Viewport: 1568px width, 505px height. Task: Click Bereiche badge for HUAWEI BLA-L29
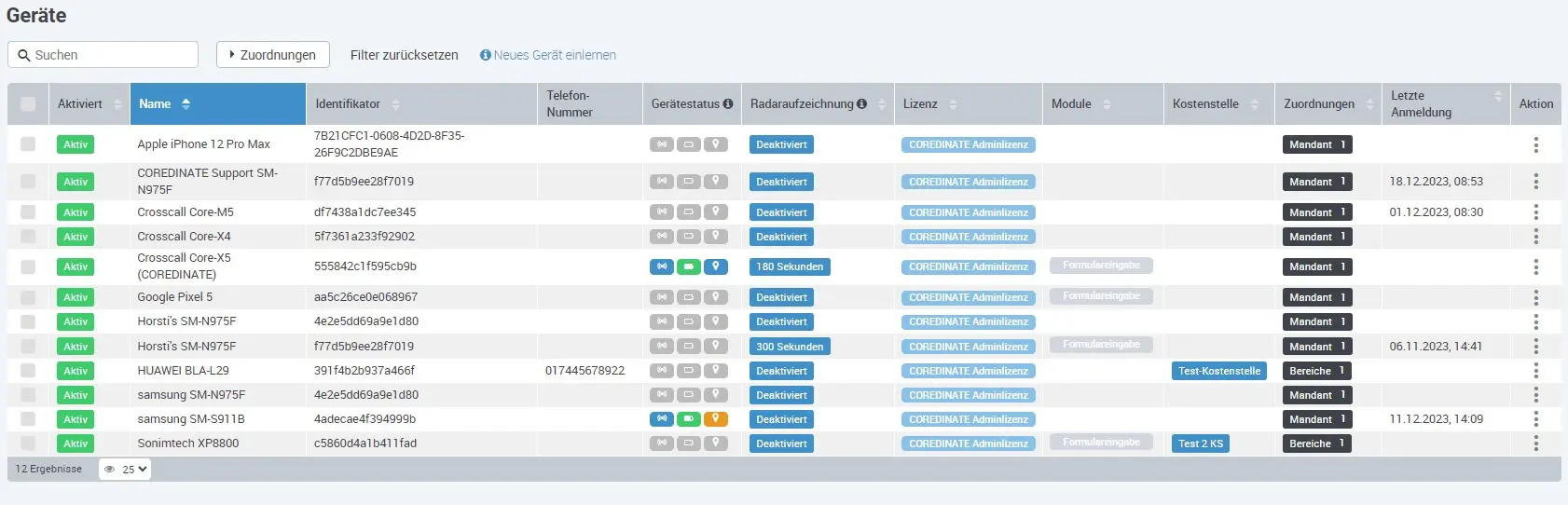coord(1317,371)
